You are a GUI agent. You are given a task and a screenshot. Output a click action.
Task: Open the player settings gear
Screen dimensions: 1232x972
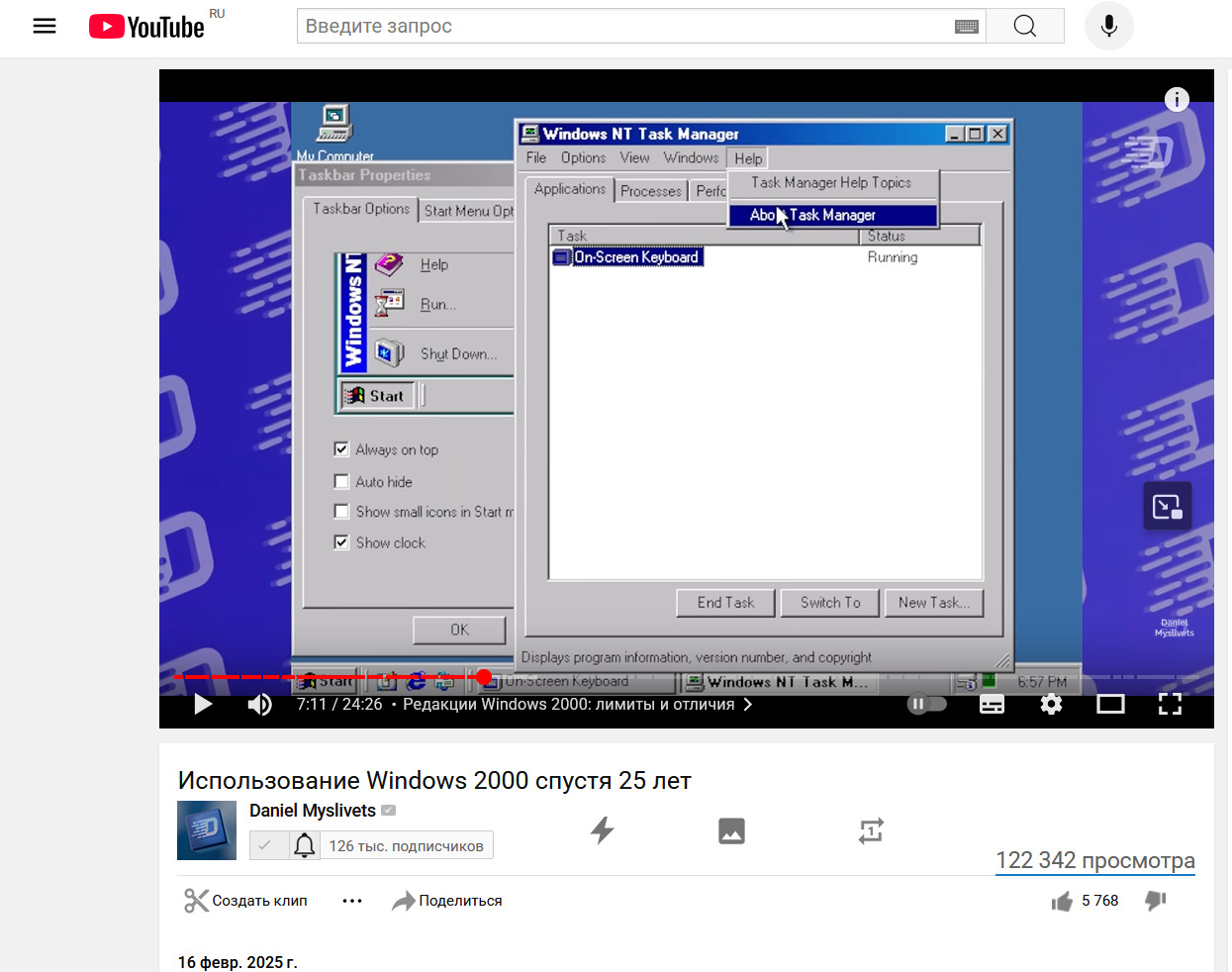(1051, 704)
